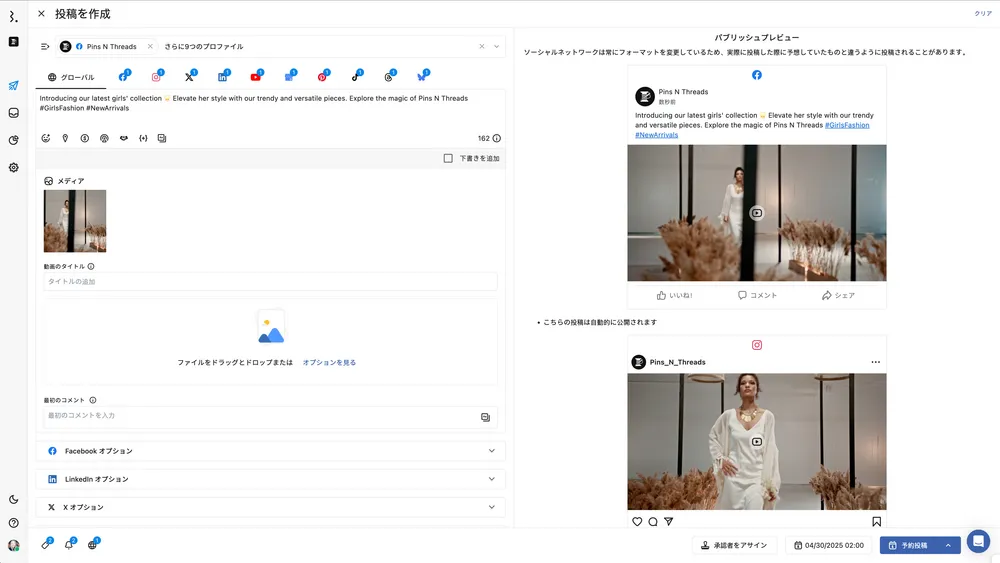
Task: Open the user profile avatar in sidebar
Action: click(13, 546)
